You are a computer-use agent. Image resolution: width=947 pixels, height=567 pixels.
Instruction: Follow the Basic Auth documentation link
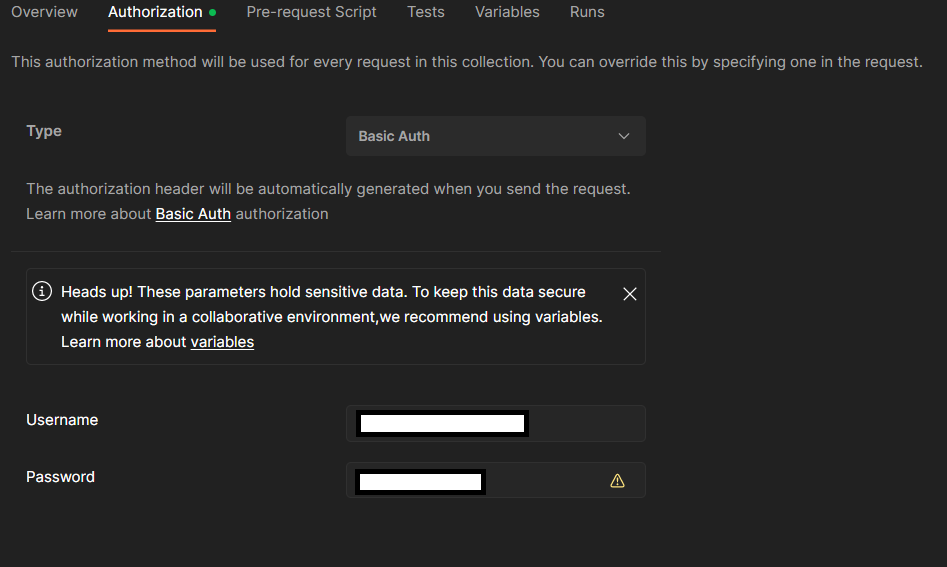193,214
